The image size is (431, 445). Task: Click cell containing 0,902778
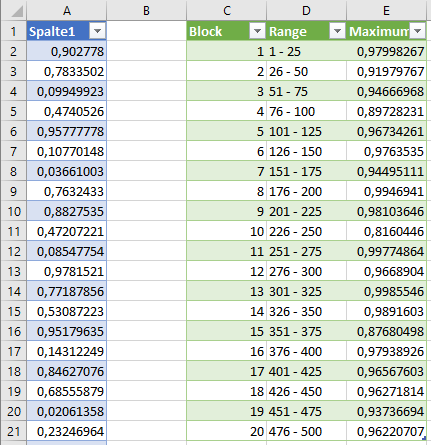tap(67, 51)
